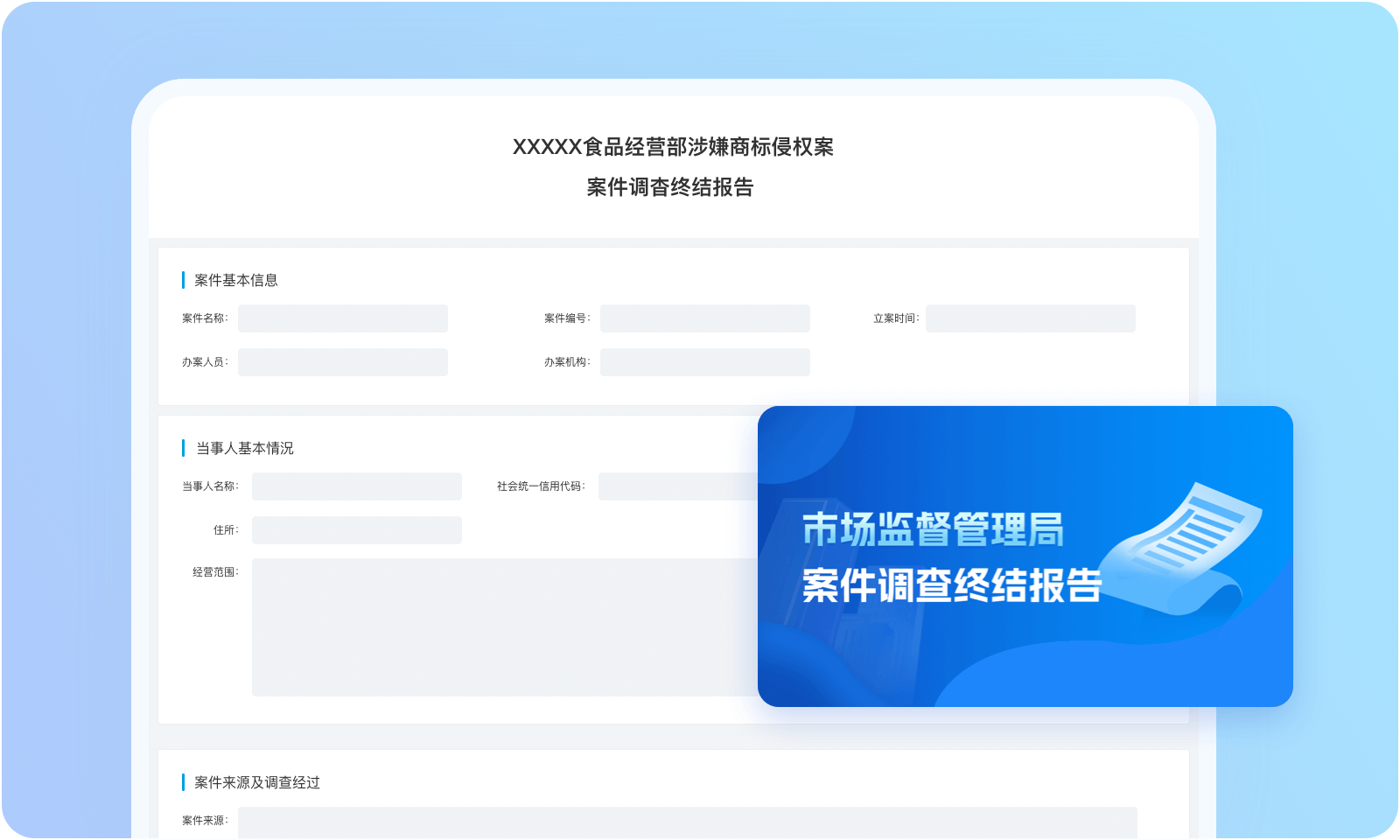Screen dimensions: 1400x840
Task: Click the 当事人名称 input field
Action: coord(356,486)
